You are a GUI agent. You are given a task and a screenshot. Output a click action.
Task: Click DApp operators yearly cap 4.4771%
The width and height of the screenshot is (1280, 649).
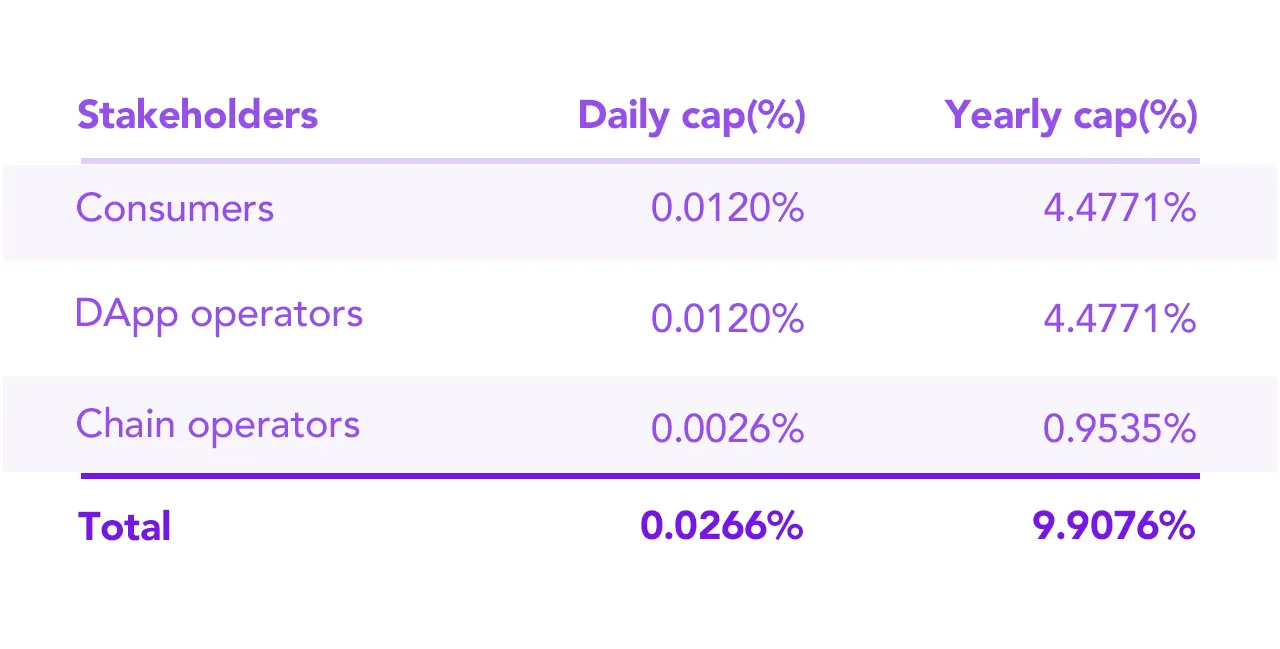[x=1120, y=319]
